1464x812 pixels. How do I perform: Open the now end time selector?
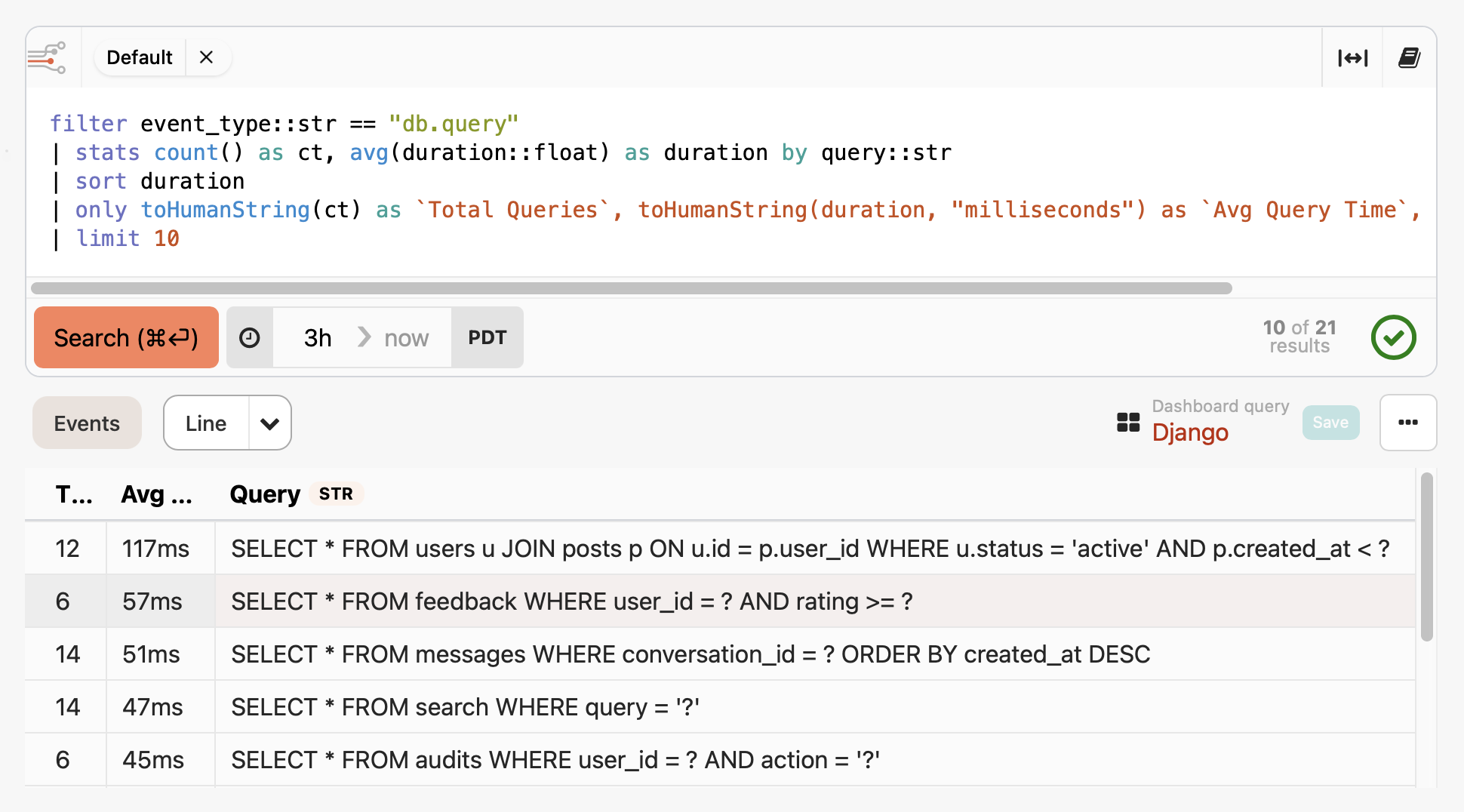(x=406, y=337)
